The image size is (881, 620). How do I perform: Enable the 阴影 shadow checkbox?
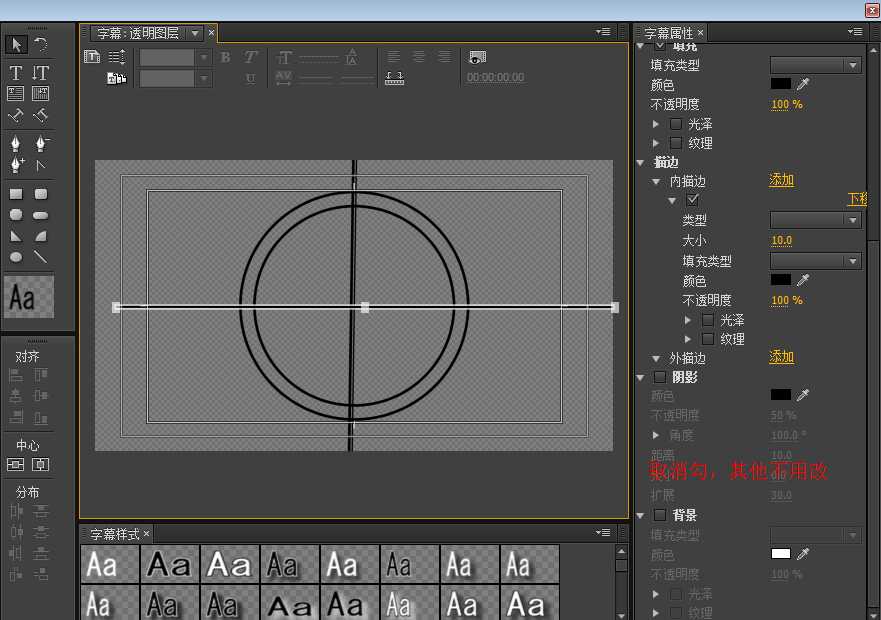coord(660,377)
